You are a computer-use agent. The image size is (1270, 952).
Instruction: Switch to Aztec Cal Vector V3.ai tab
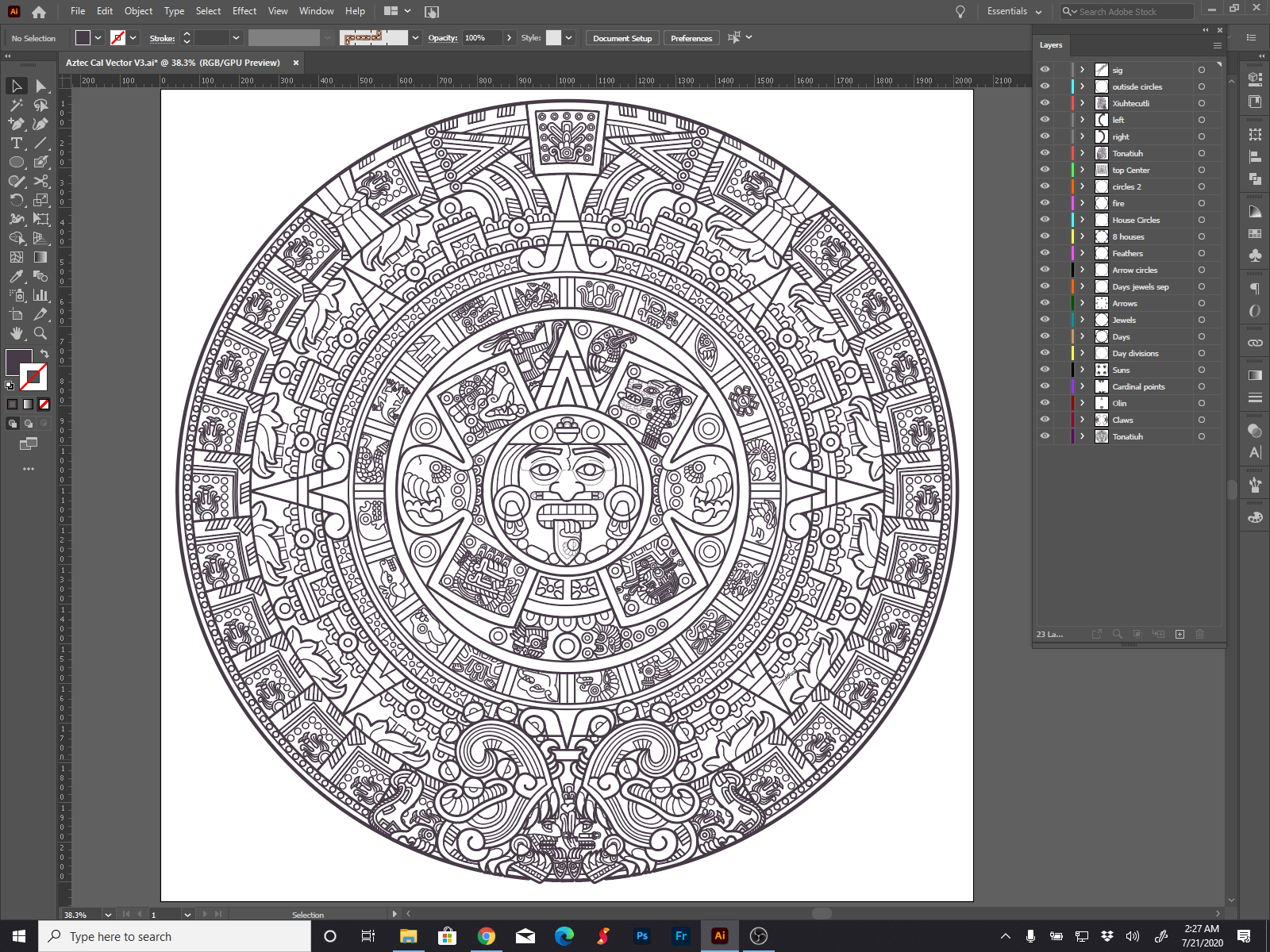[x=173, y=63]
